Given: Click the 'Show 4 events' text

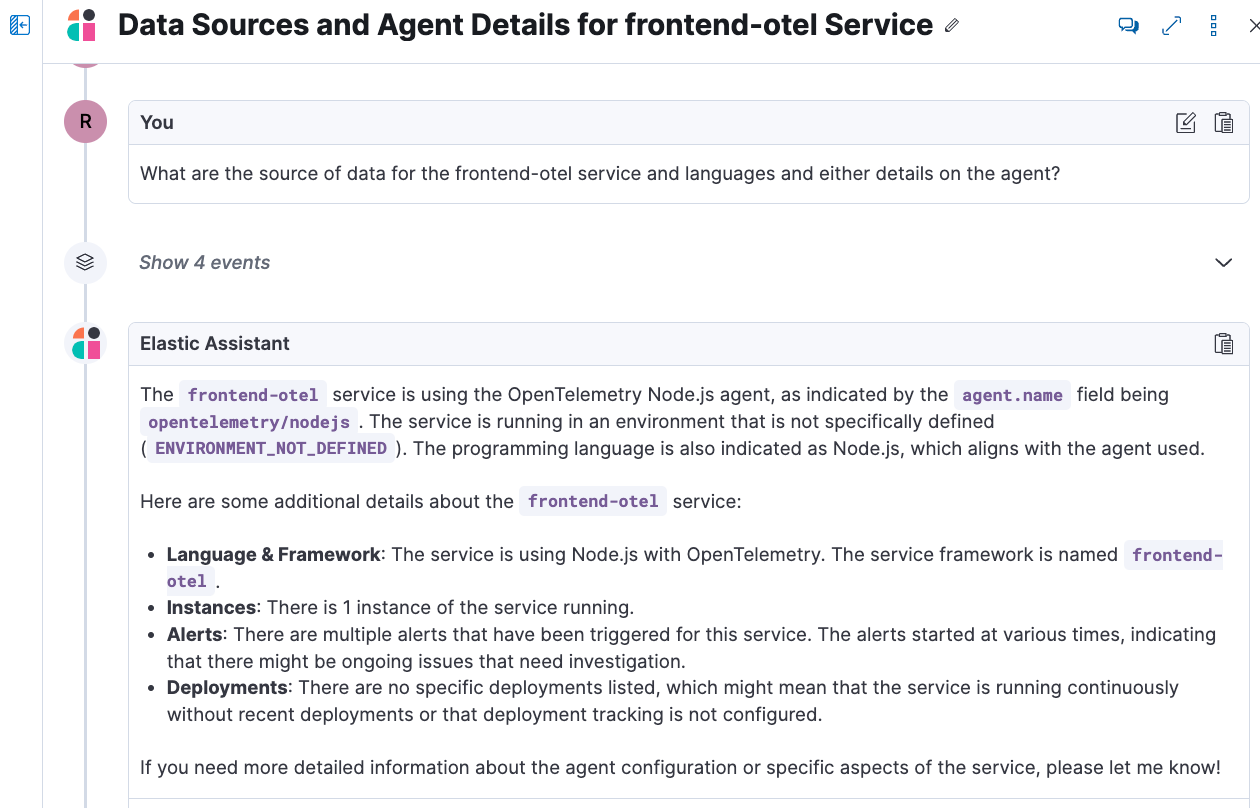Looking at the screenshot, I should [204, 263].
